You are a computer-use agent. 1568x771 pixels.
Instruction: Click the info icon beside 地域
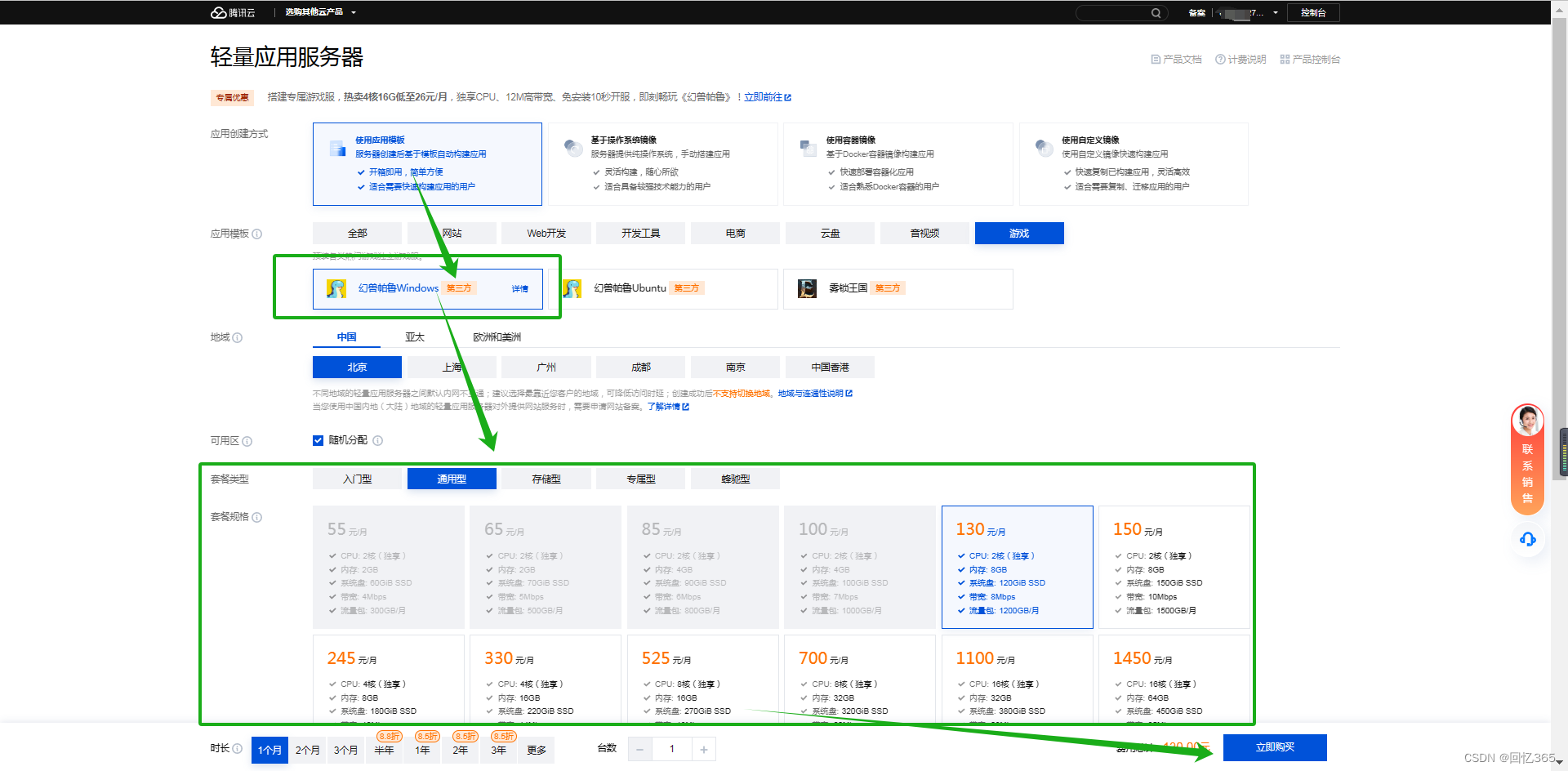pyautogui.click(x=238, y=338)
